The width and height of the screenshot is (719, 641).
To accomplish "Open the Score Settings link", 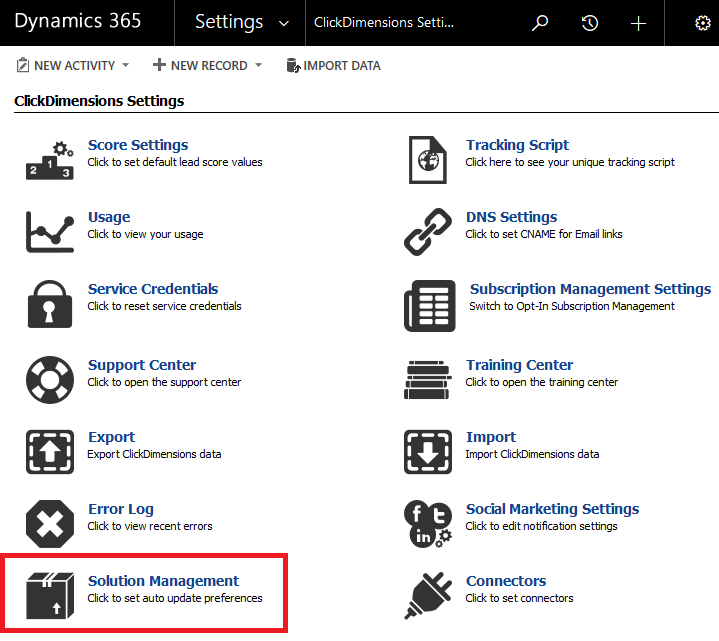I will click(138, 145).
